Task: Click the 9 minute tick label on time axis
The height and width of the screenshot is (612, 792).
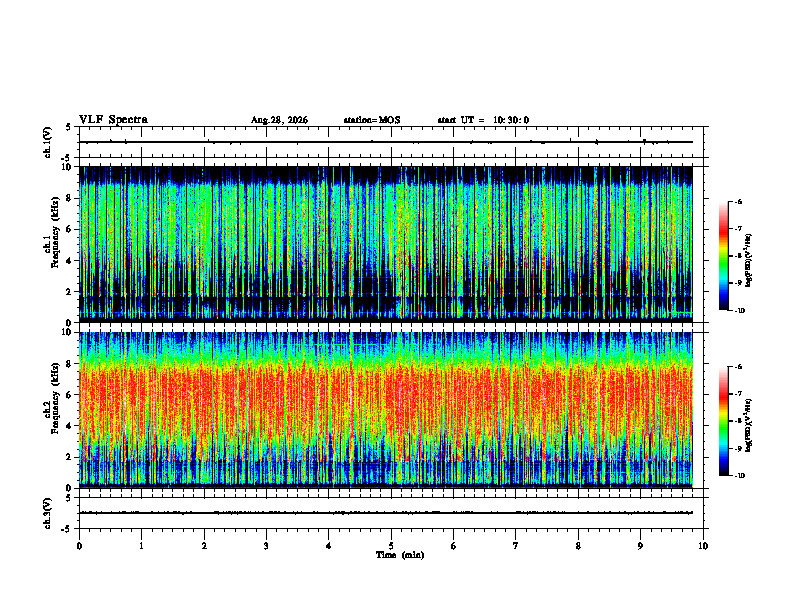Action: point(640,546)
